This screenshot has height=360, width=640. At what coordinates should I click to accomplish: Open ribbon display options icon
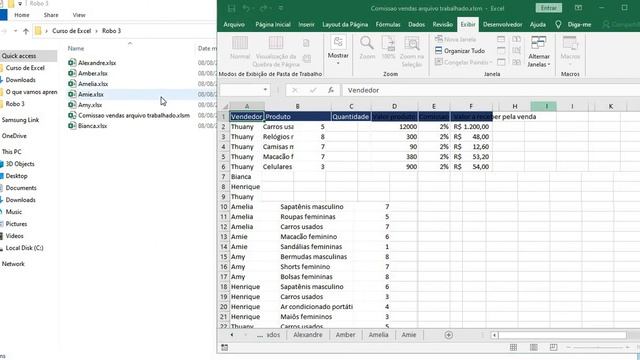578,8
